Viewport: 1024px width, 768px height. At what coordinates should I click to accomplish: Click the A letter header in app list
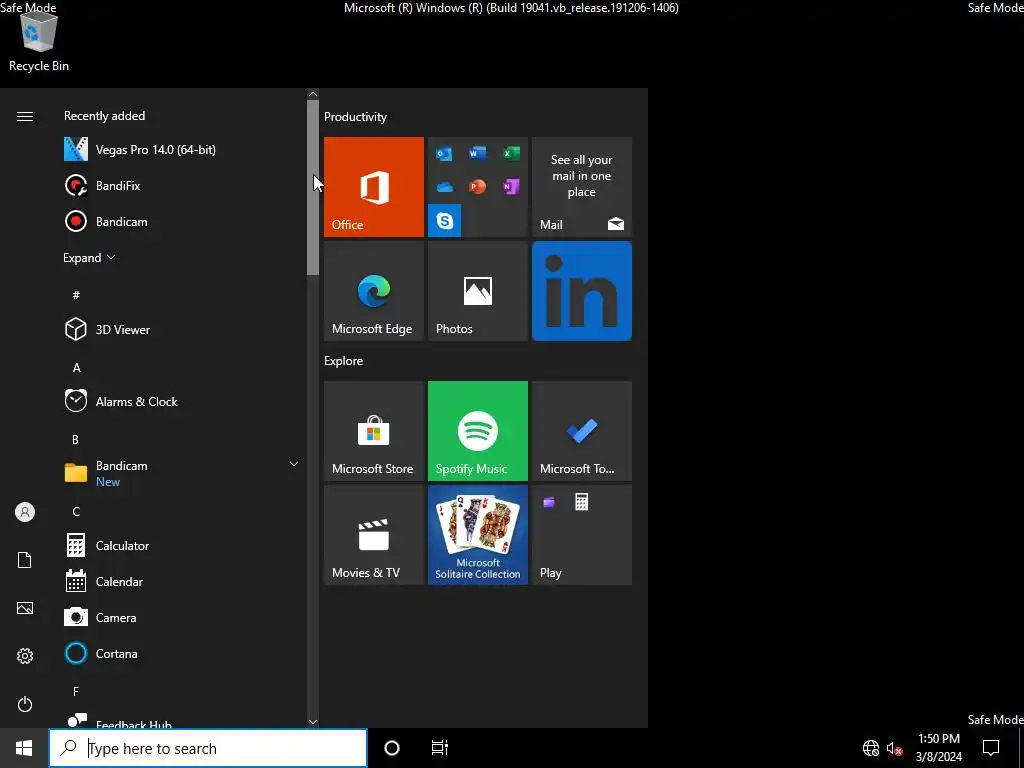coord(76,368)
